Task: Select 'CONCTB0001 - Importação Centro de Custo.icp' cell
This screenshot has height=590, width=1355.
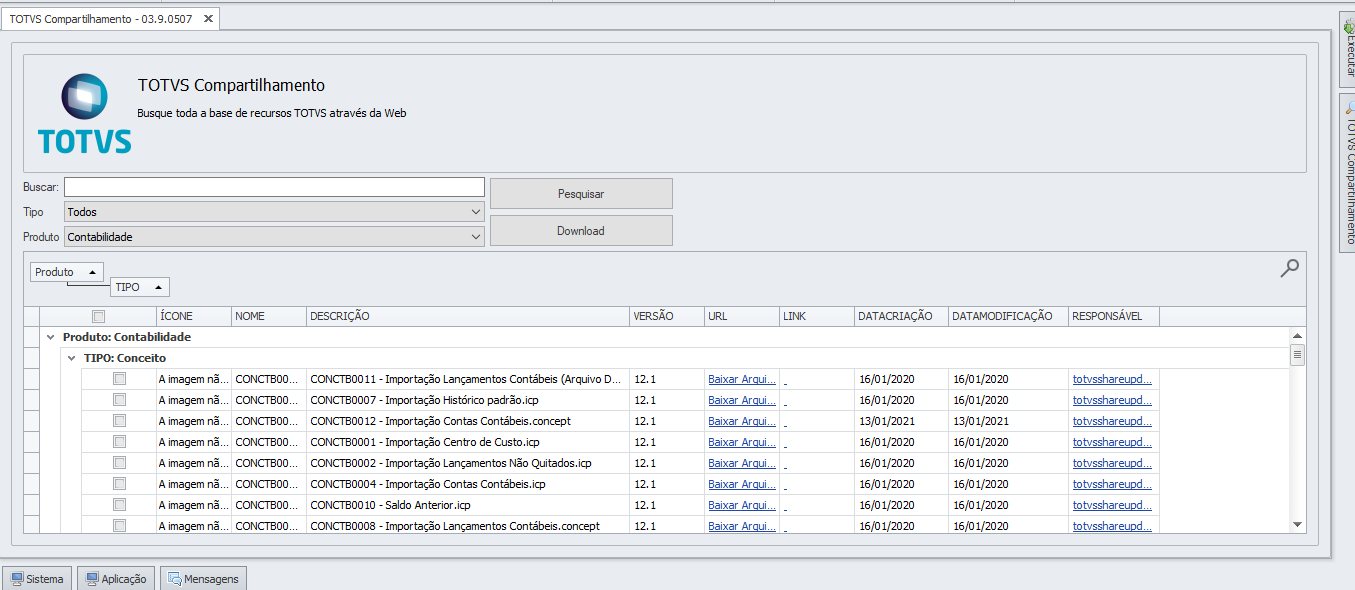Action: [x=468, y=442]
